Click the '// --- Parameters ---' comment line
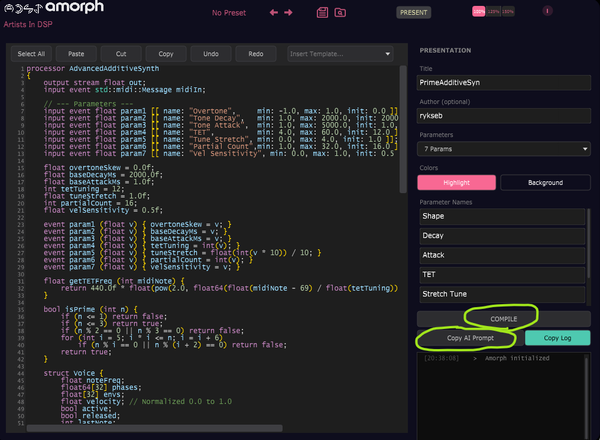Viewport: 600px width, 440px height. (x=88, y=104)
